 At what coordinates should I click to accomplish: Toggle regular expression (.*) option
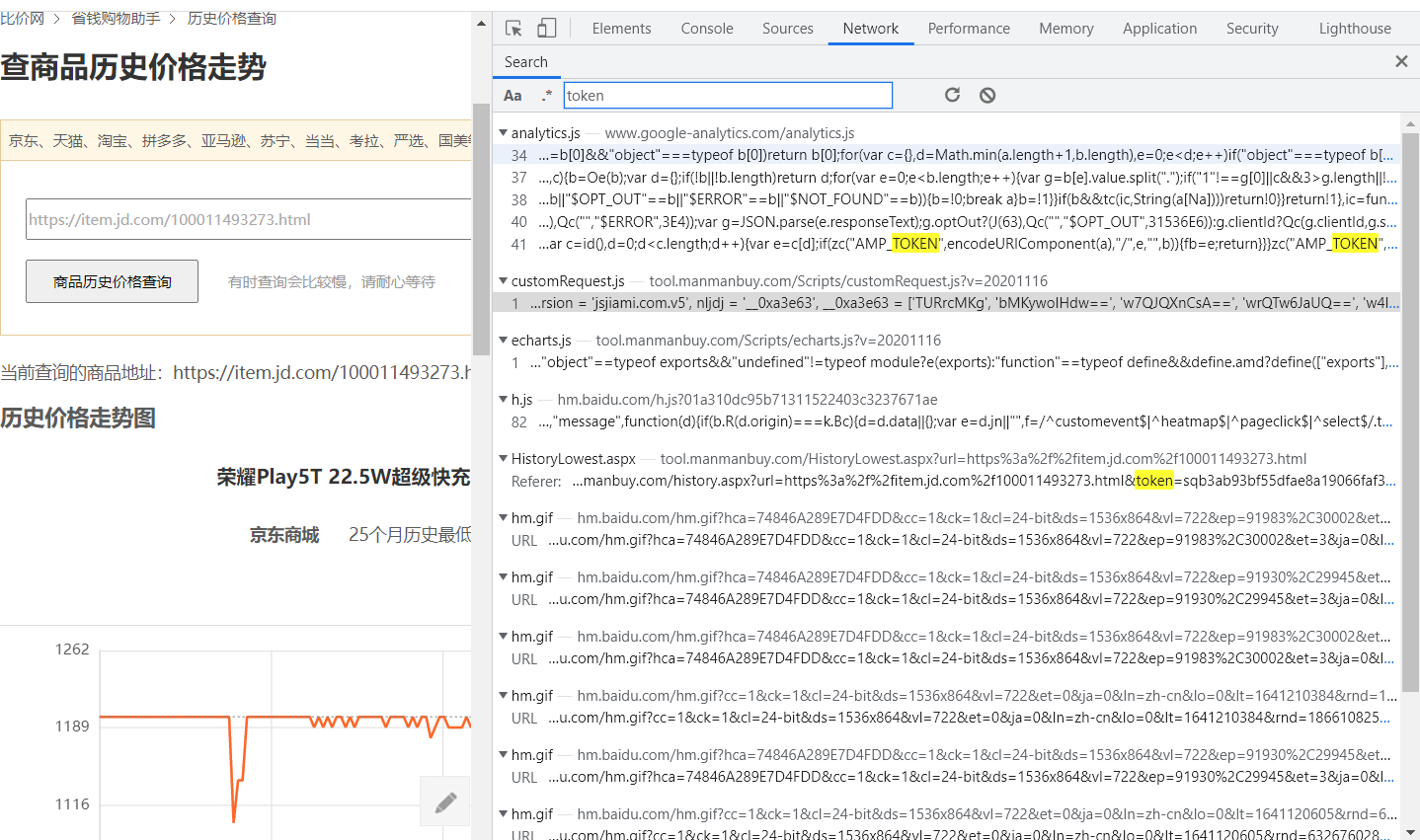[547, 96]
